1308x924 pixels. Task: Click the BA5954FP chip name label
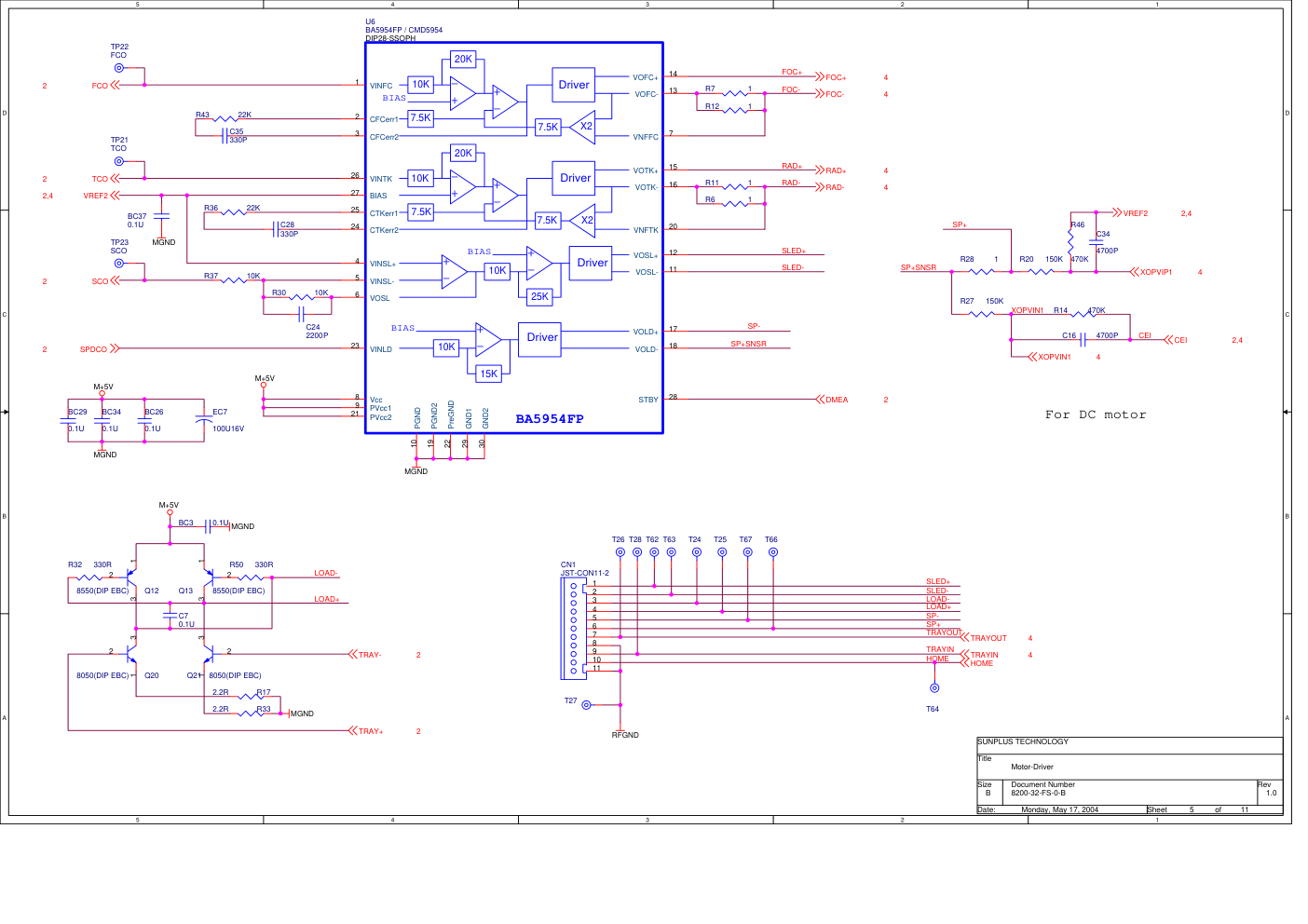(x=550, y=419)
